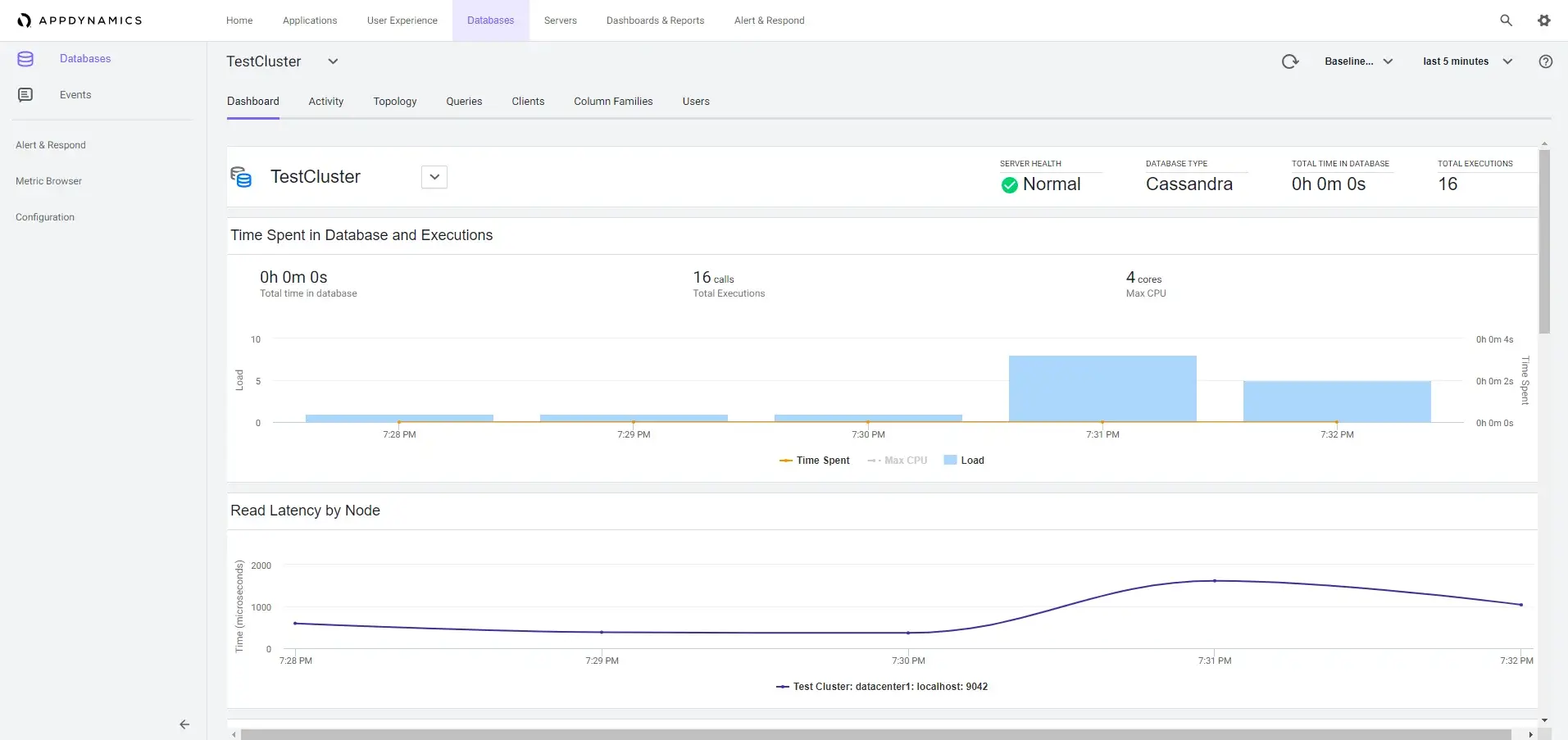Open Applications in top navigation
Image resolution: width=1568 pixels, height=740 pixels.
[310, 20]
